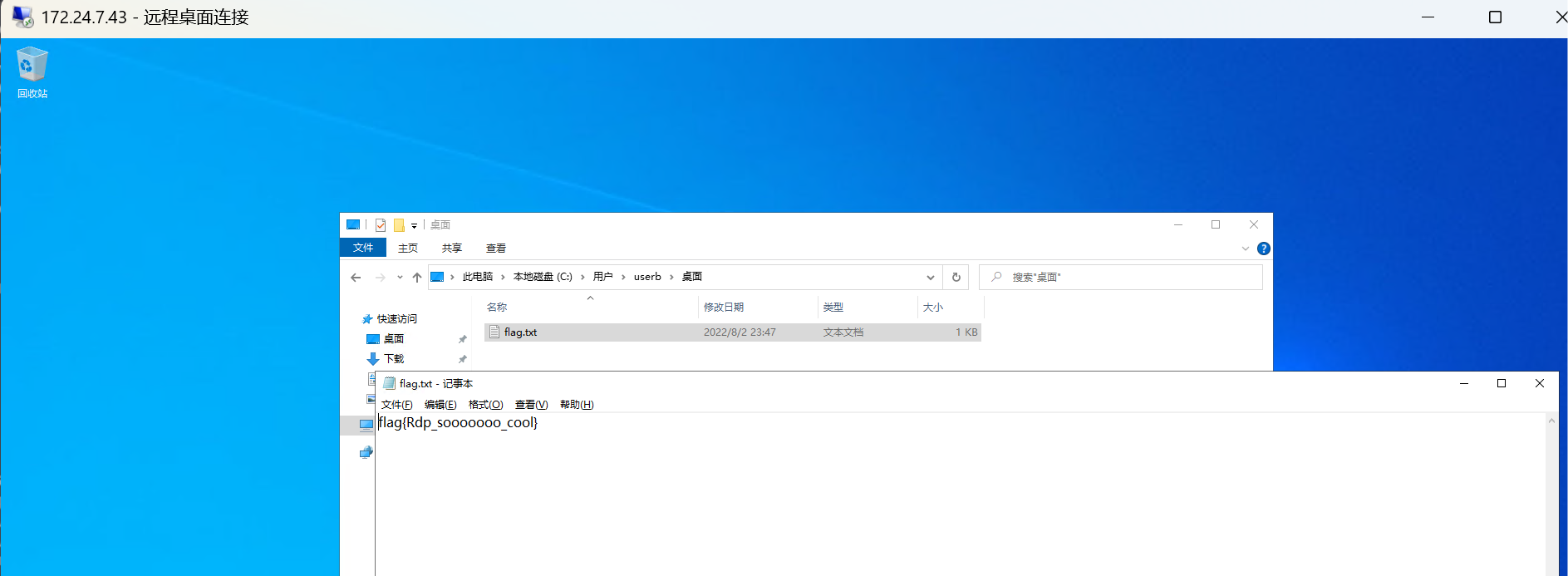1568x576 pixels.
Task: Go forward with the right arrow
Action: pos(381,278)
